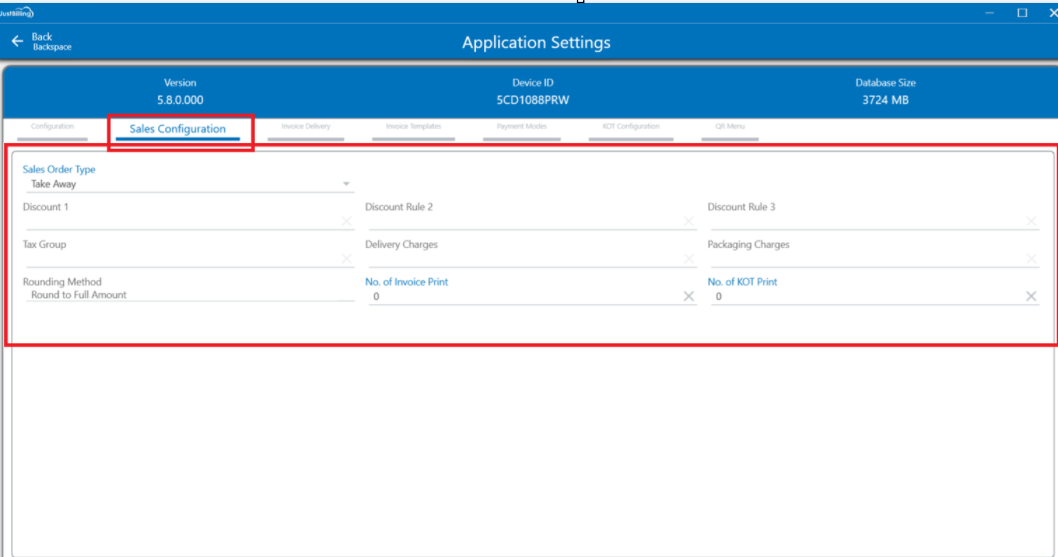Go to the Invoice Templates tab
The width and height of the screenshot is (1058, 557).
click(413, 127)
